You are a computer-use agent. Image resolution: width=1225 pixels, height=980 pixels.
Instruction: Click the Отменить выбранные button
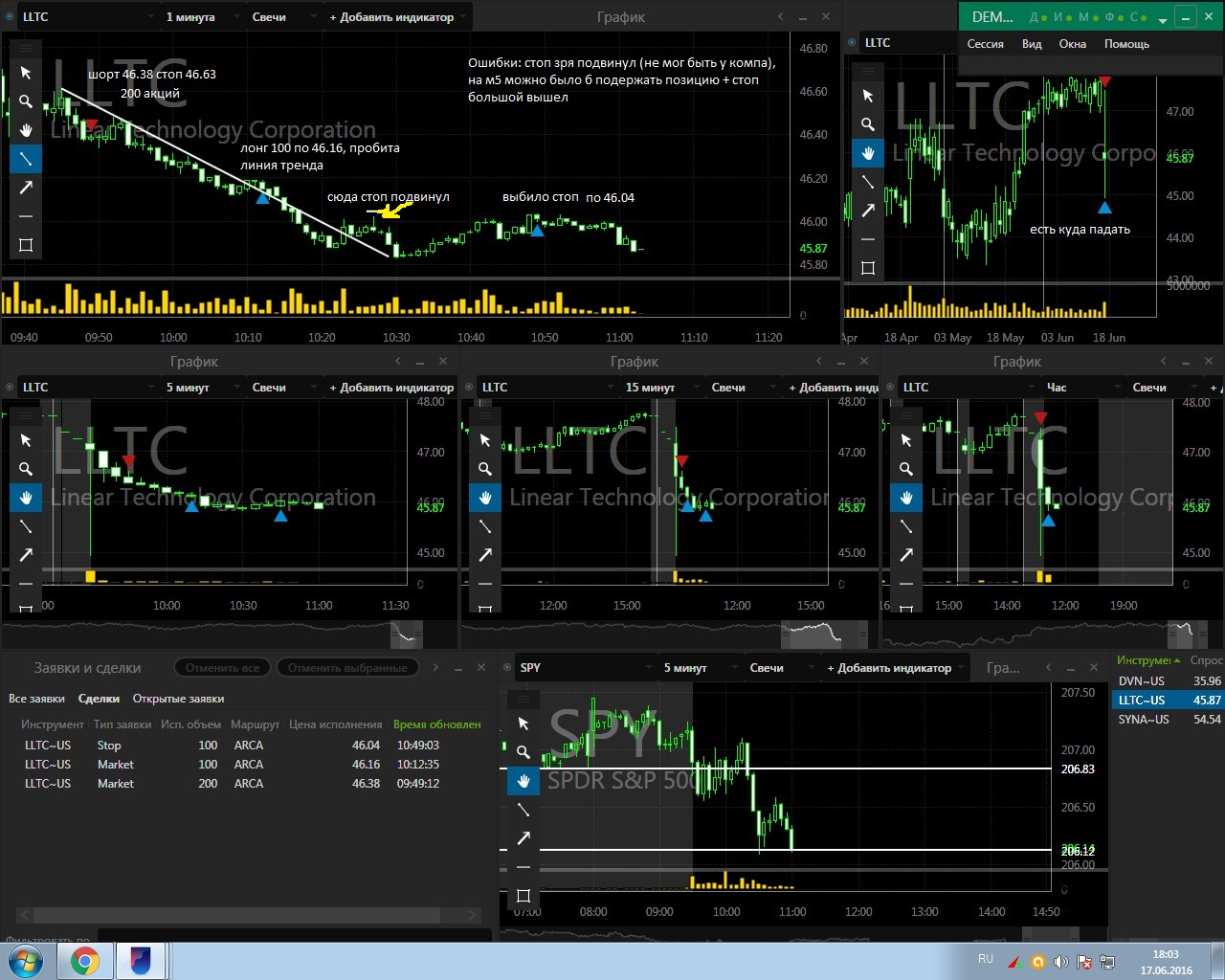(347, 668)
